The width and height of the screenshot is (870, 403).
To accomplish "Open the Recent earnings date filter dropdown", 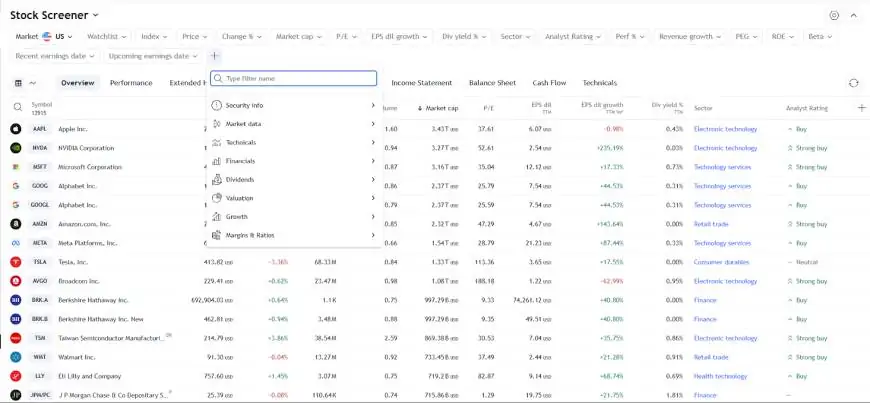I will point(55,56).
